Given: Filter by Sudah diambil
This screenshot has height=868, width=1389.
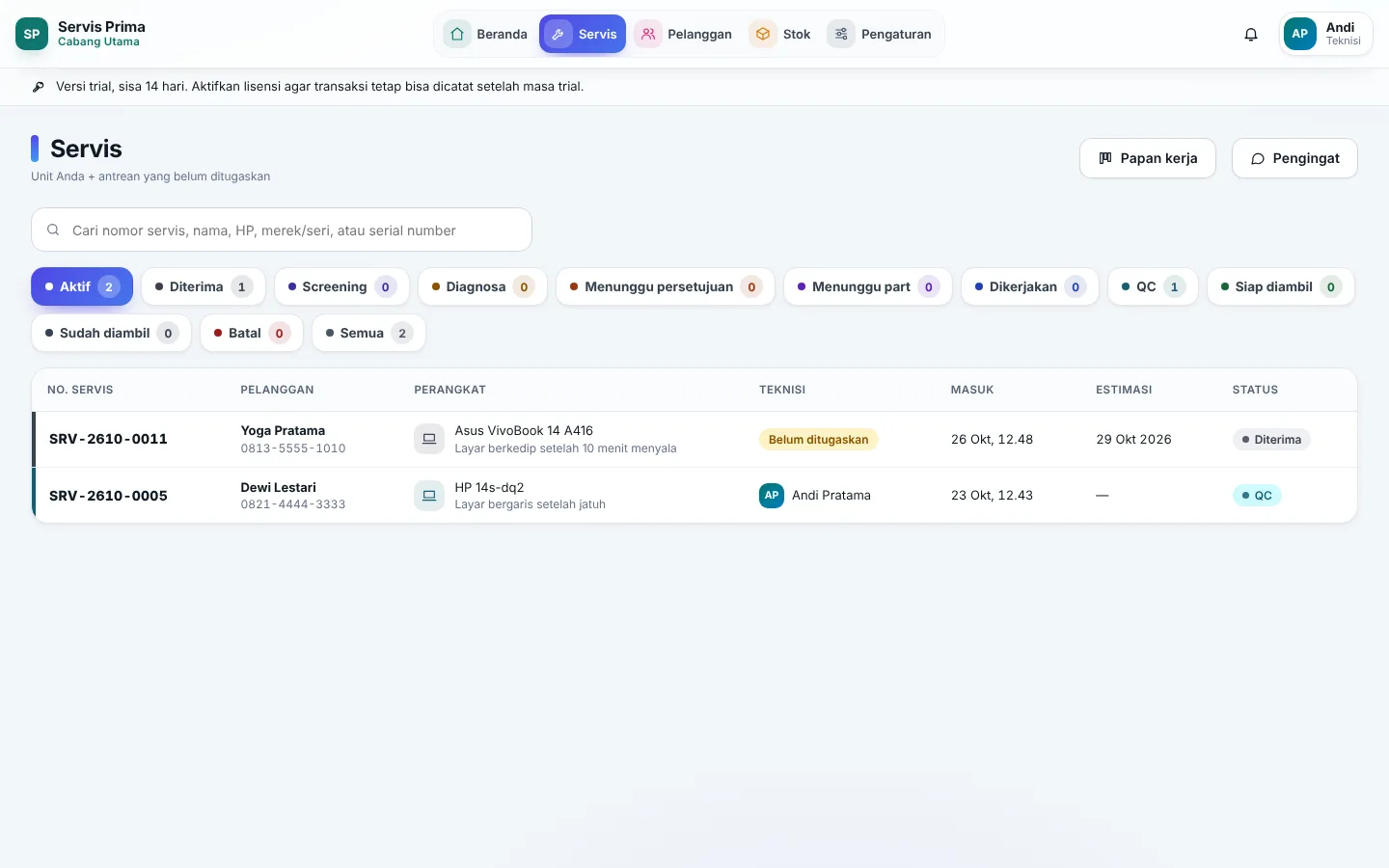Looking at the screenshot, I should 112,333.
